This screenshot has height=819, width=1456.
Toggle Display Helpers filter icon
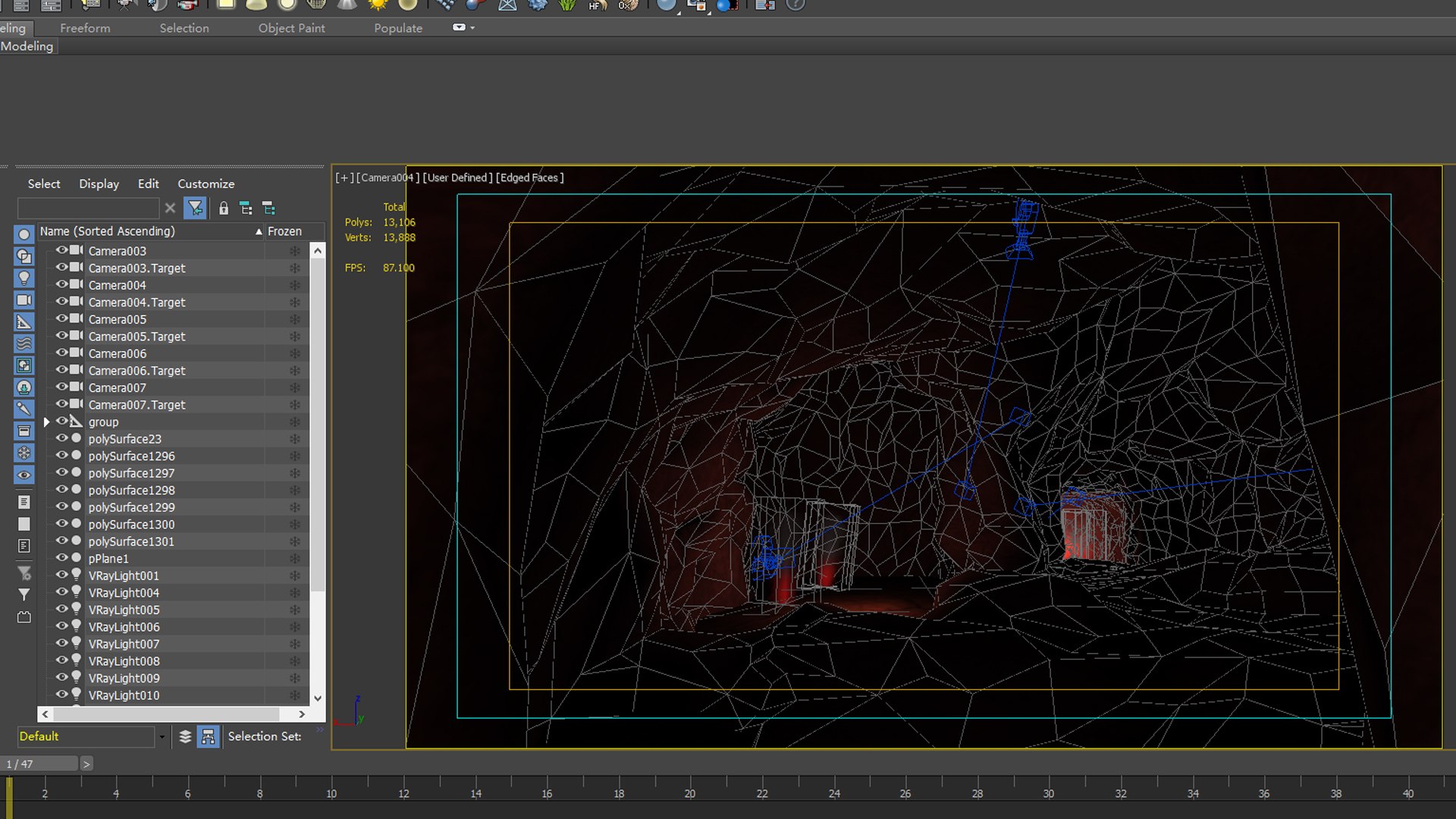pos(24,322)
